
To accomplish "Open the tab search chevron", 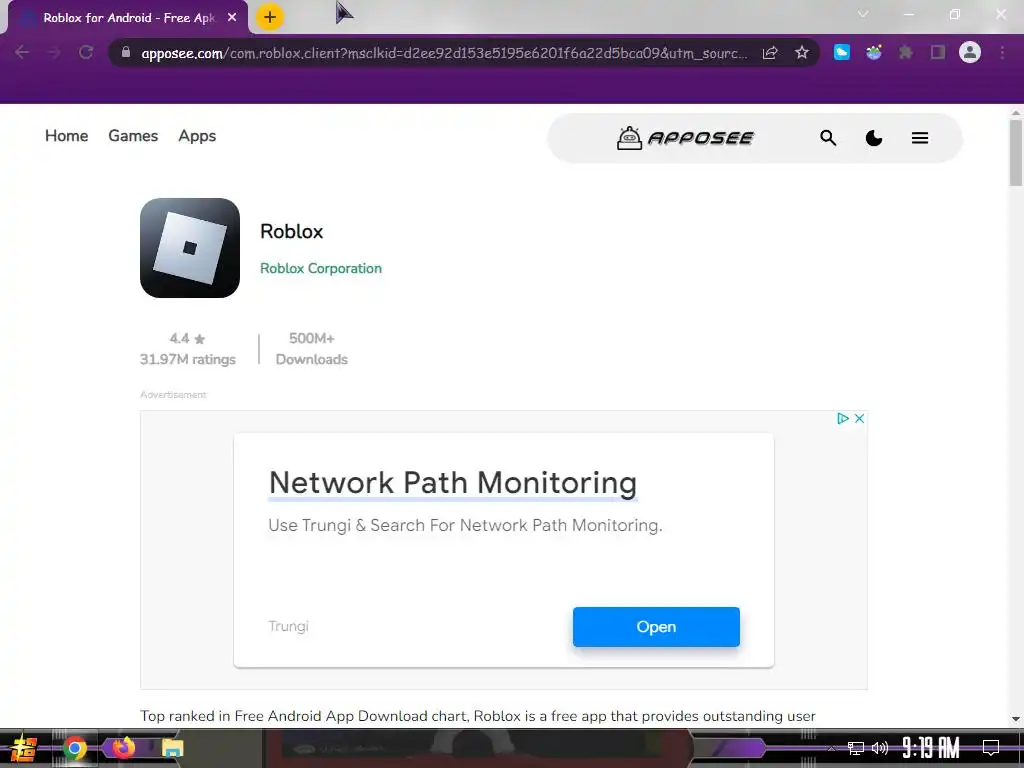I will [863, 14].
